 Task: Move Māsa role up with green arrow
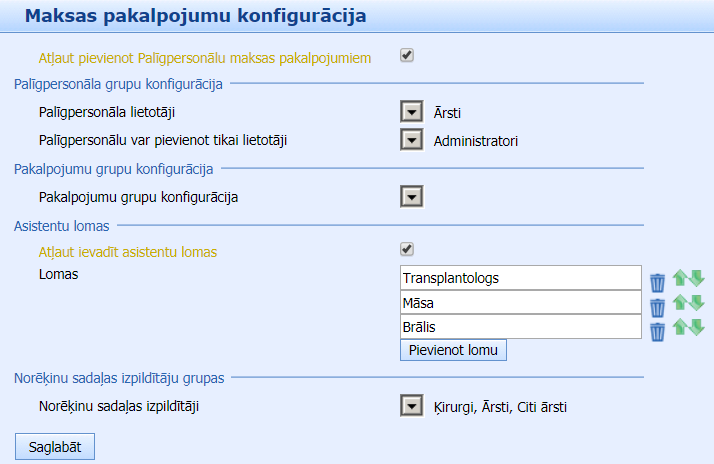pyautogui.click(x=680, y=302)
